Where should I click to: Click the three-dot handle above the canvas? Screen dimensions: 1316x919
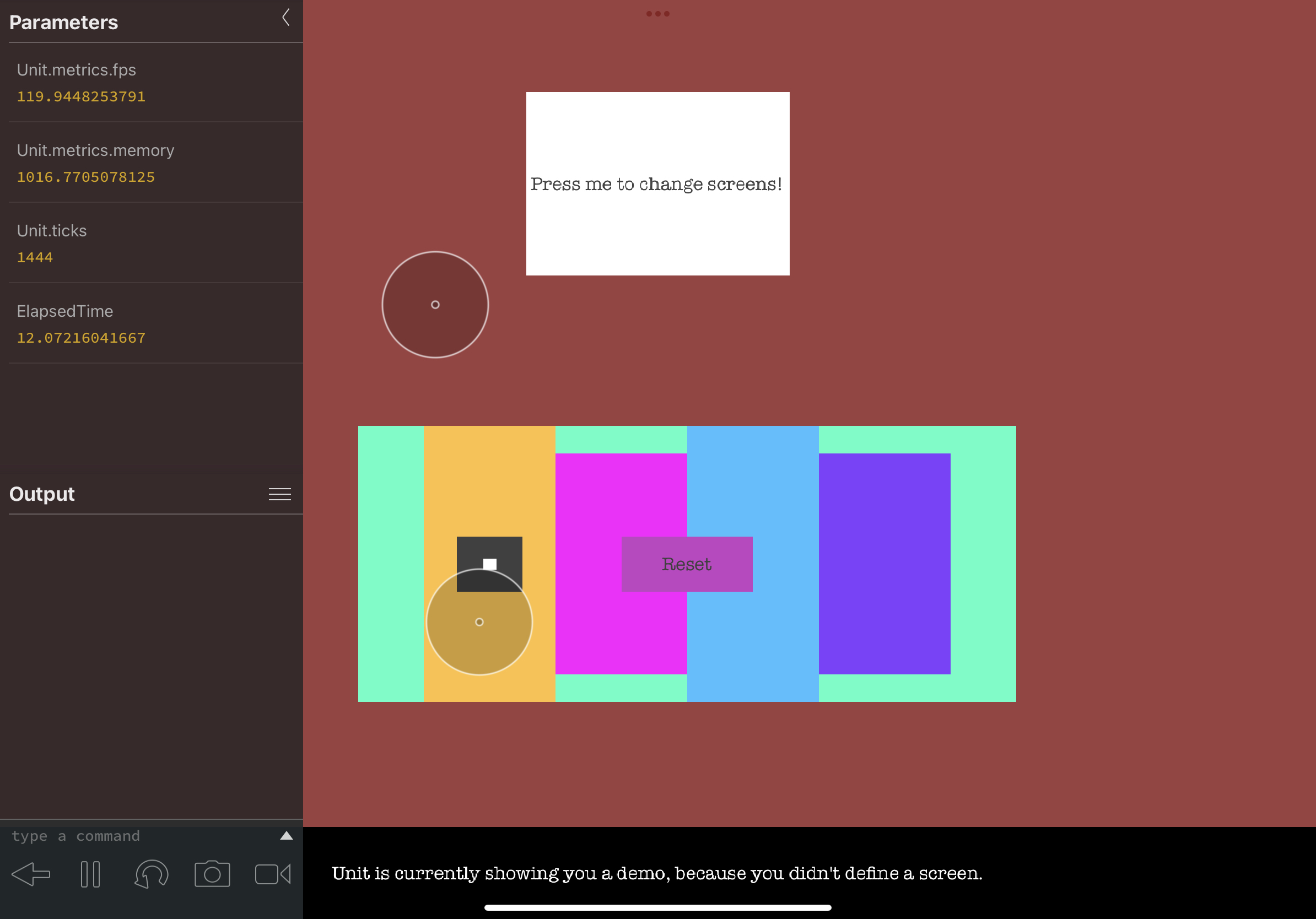pyautogui.click(x=657, y=13)
